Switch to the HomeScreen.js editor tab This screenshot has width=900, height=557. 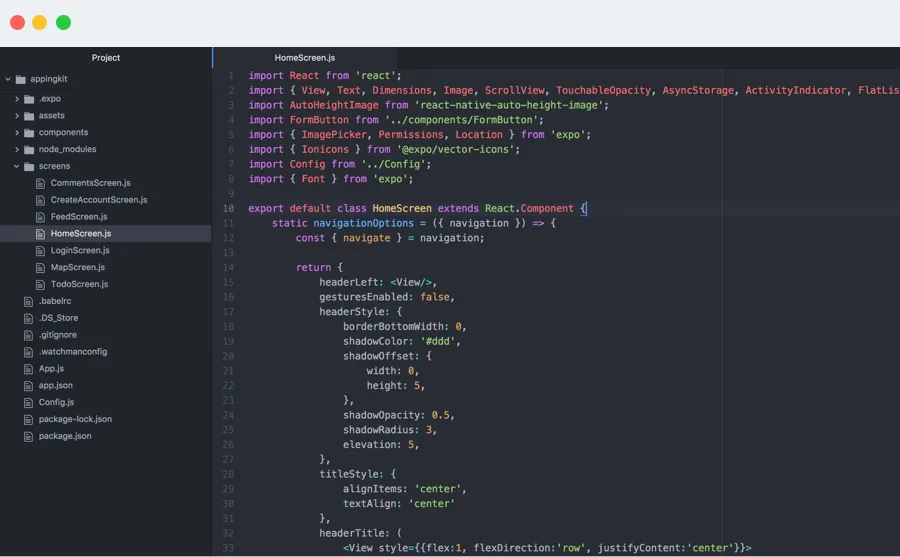[x=305, y=58]
